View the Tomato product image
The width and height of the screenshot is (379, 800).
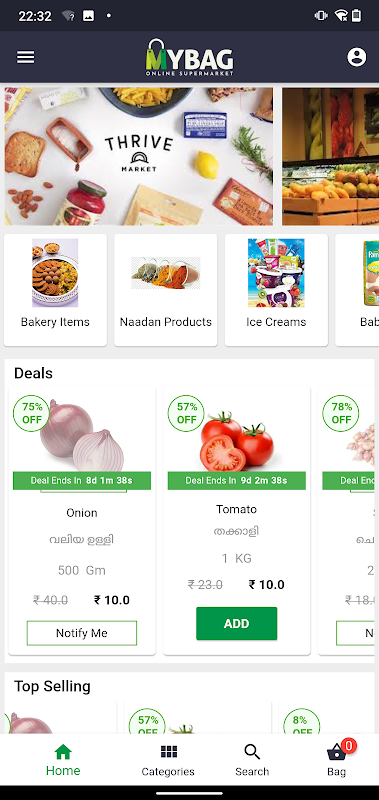click(x=237, y=441)
